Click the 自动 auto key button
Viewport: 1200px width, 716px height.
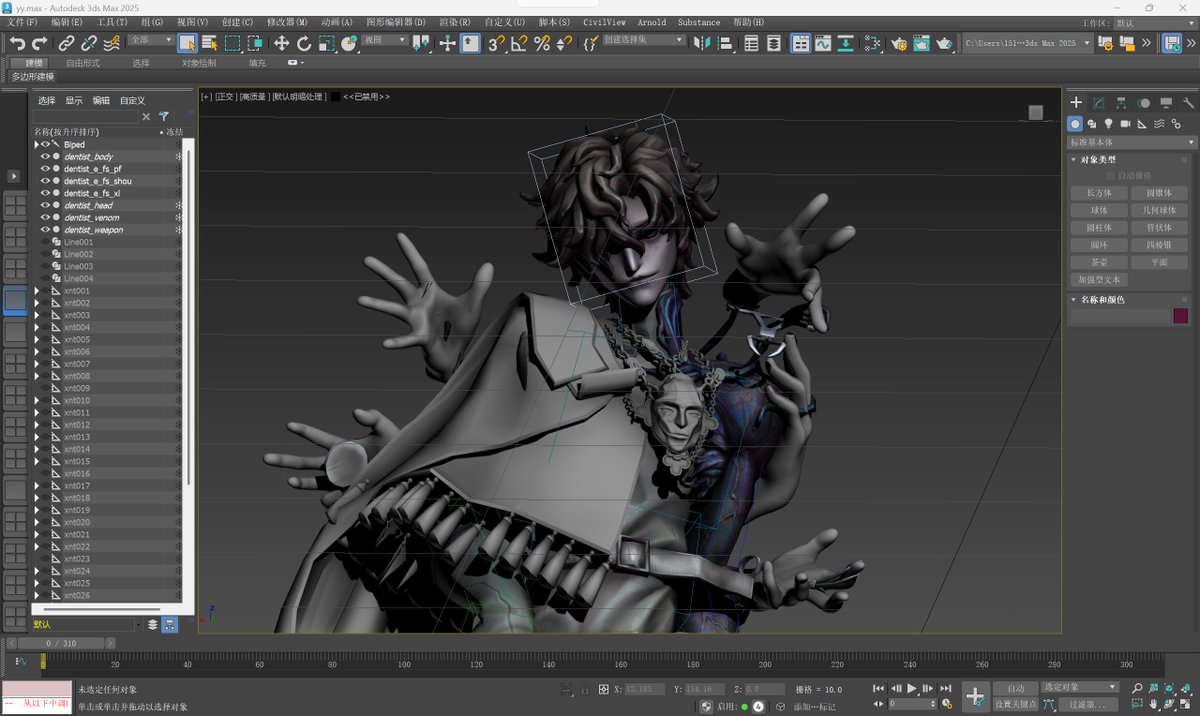coord(1015,688)
